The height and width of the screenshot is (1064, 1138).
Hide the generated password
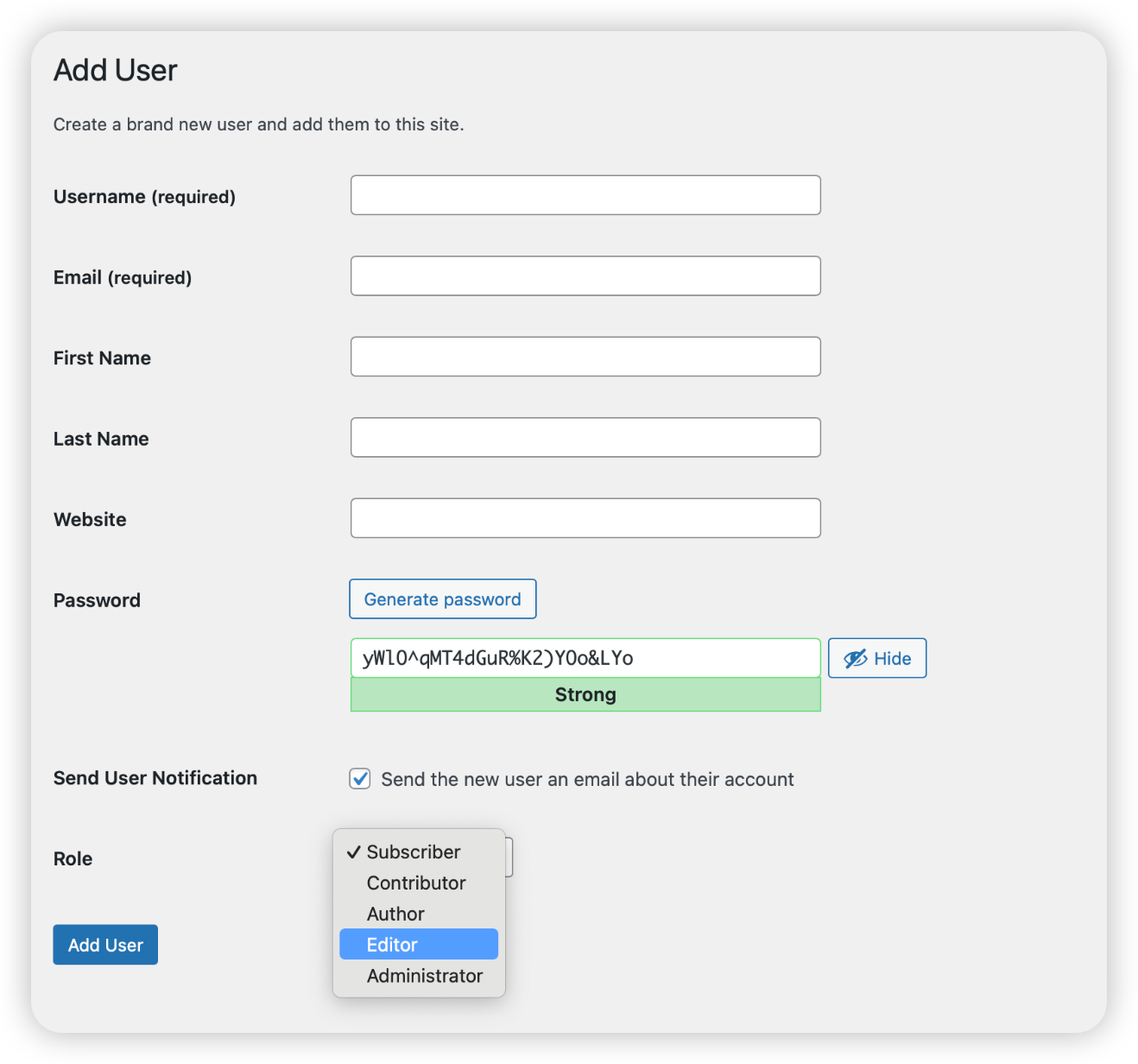coord(876,658)
